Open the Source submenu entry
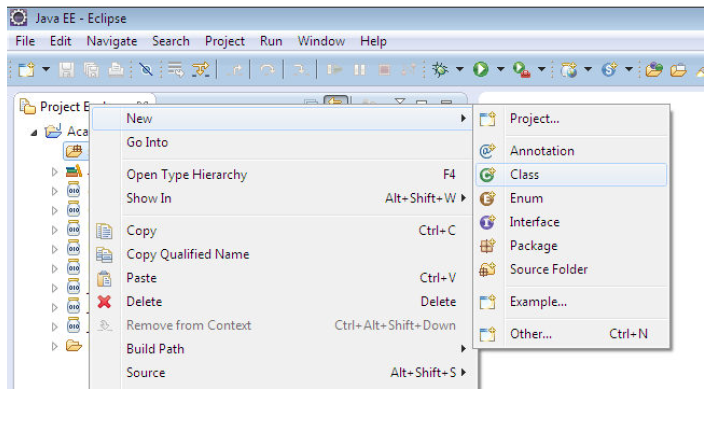Image resolution: width=709 pixels, height=423 pixels. (x=281, y=372)
